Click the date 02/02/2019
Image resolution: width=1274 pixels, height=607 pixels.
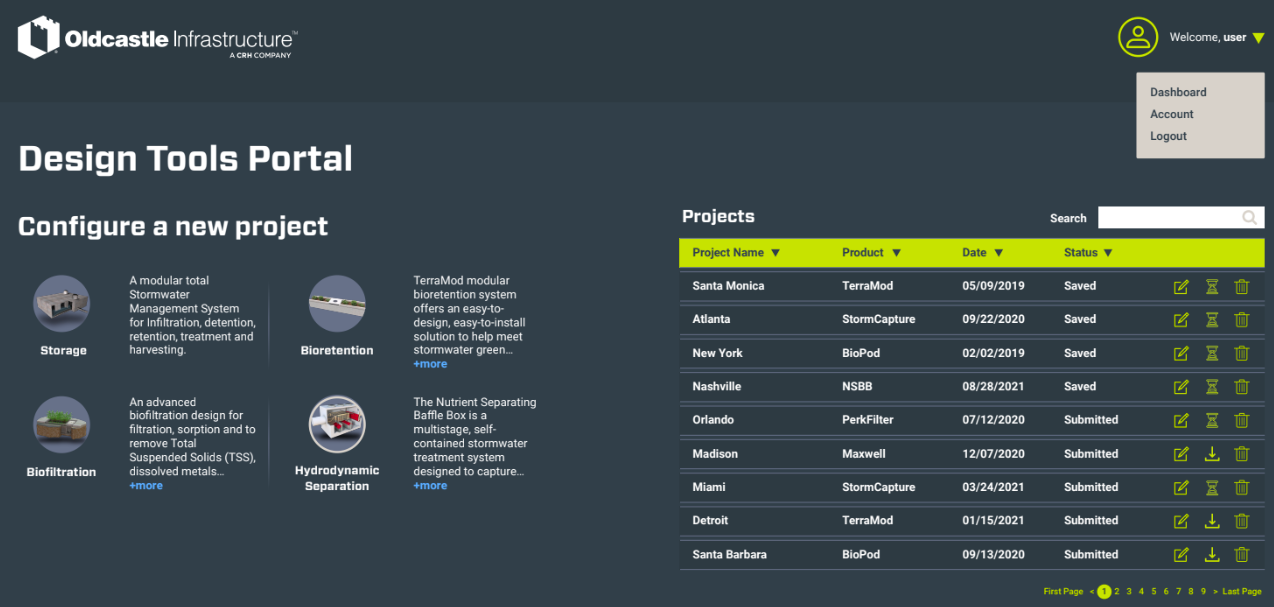pyautogui.click(x=994, y=353)
